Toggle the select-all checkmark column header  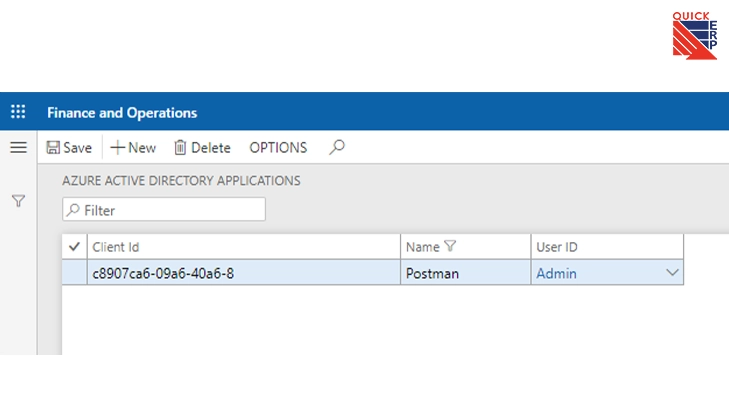coord(74,247)
